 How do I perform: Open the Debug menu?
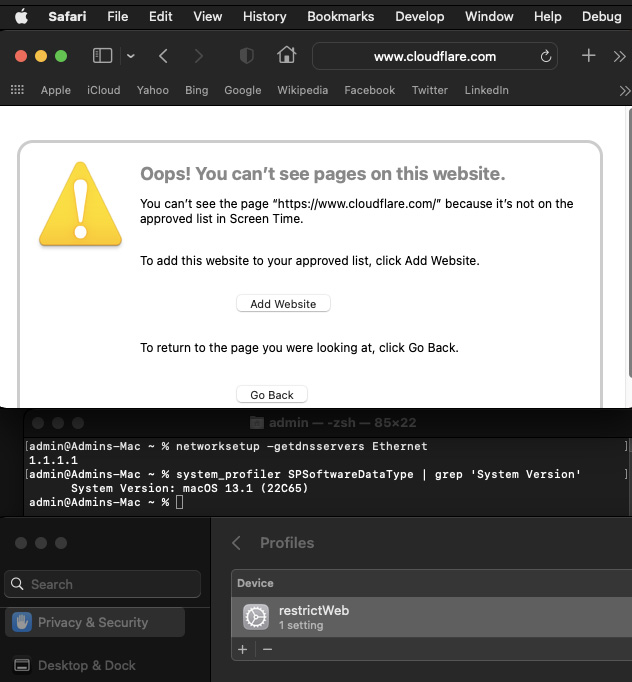coord(602,17)
